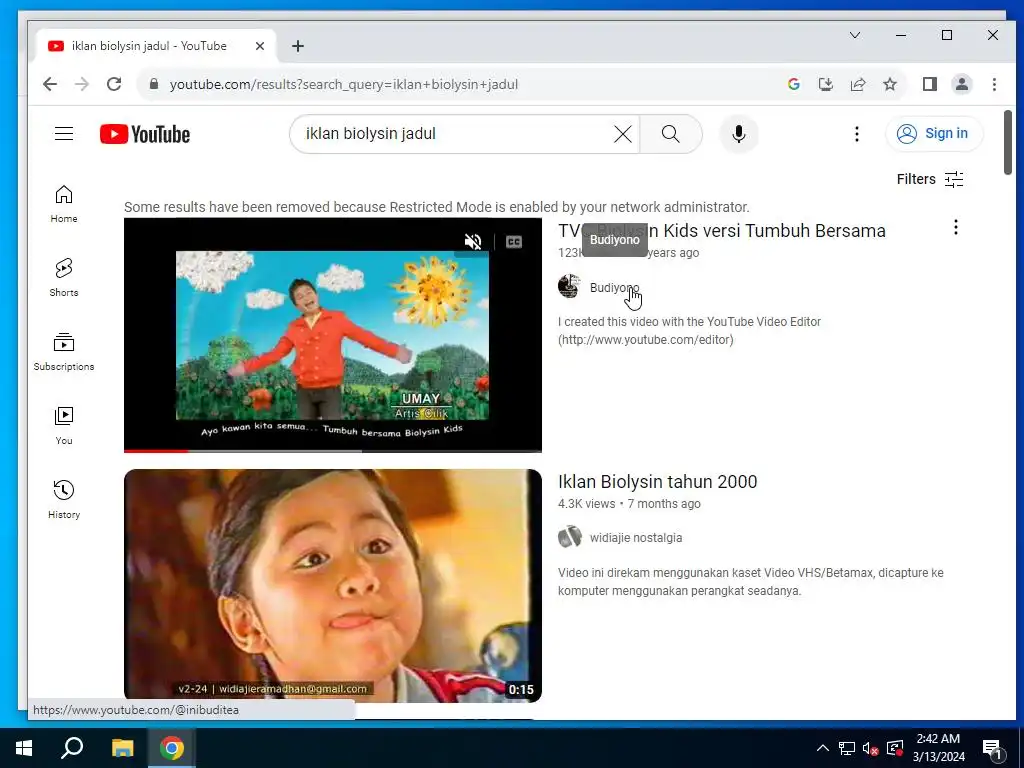
Task: Select the iklan biolysin jadul - YouTube tab
Action: point(155,46)
